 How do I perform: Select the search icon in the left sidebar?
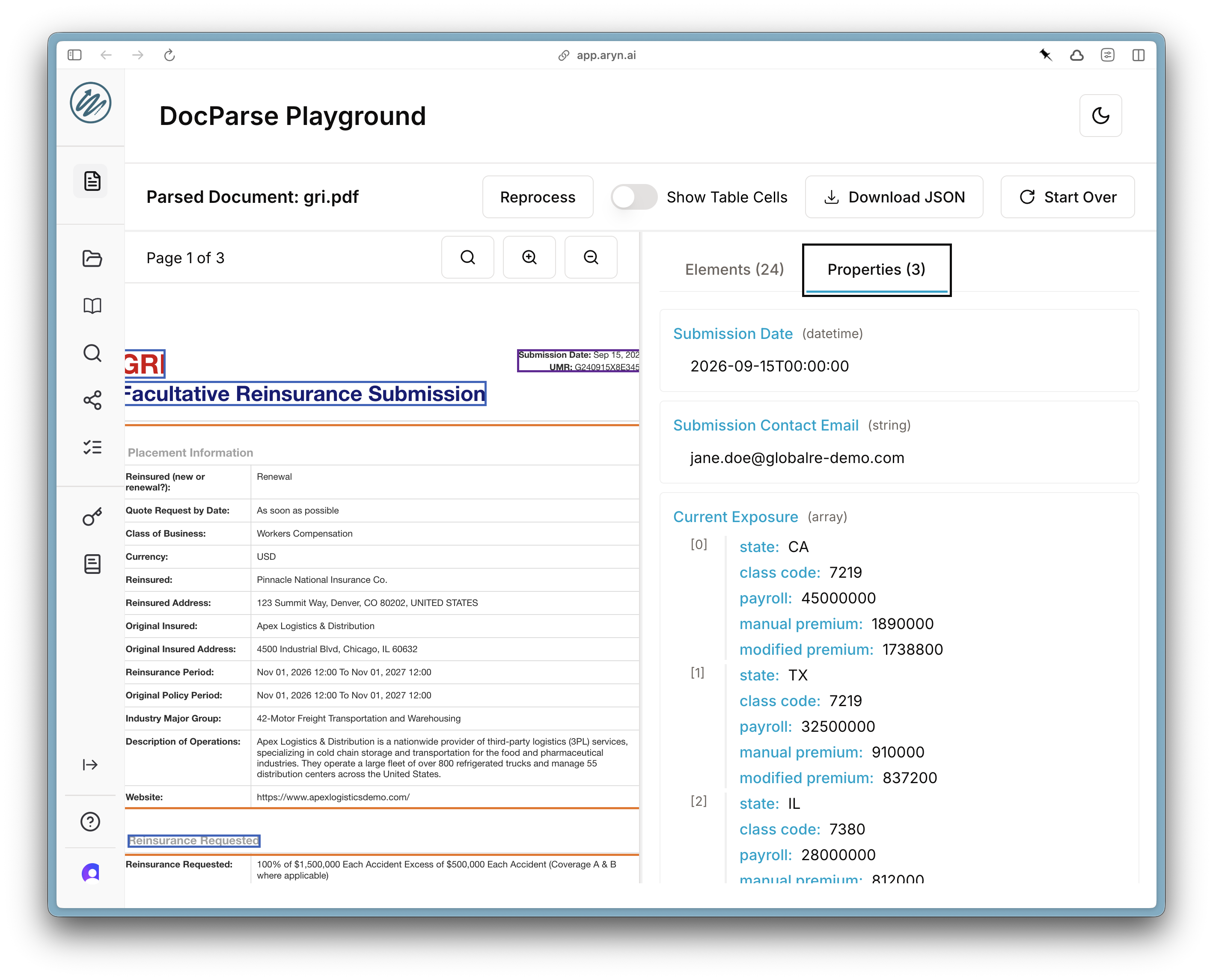point(92,353)
